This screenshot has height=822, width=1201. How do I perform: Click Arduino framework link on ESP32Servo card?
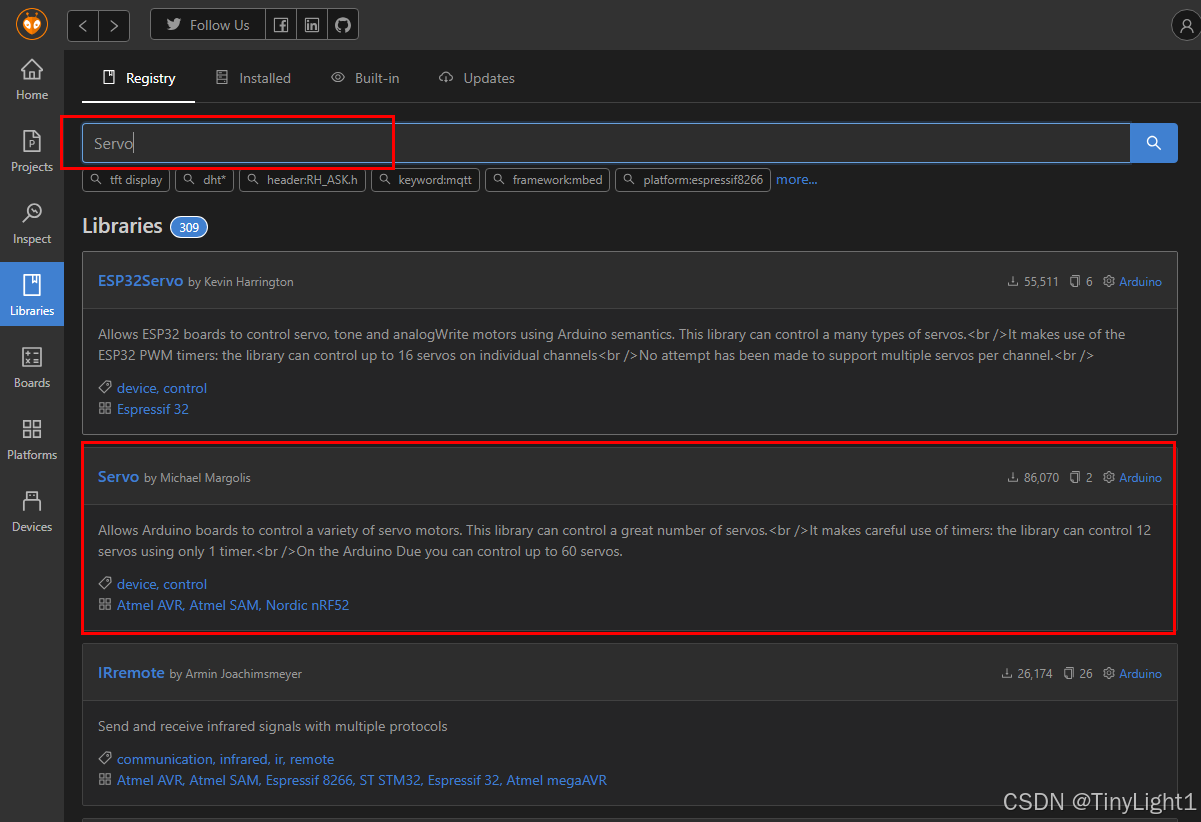tap(1140, 282)
